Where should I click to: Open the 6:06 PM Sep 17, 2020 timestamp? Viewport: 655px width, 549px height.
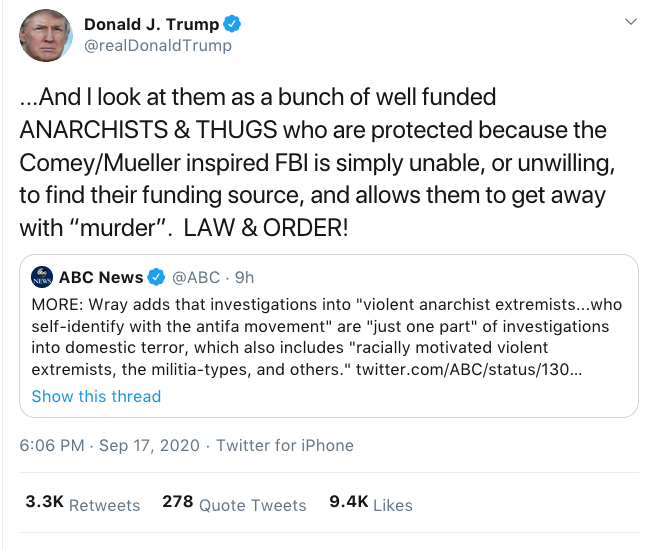109,446
